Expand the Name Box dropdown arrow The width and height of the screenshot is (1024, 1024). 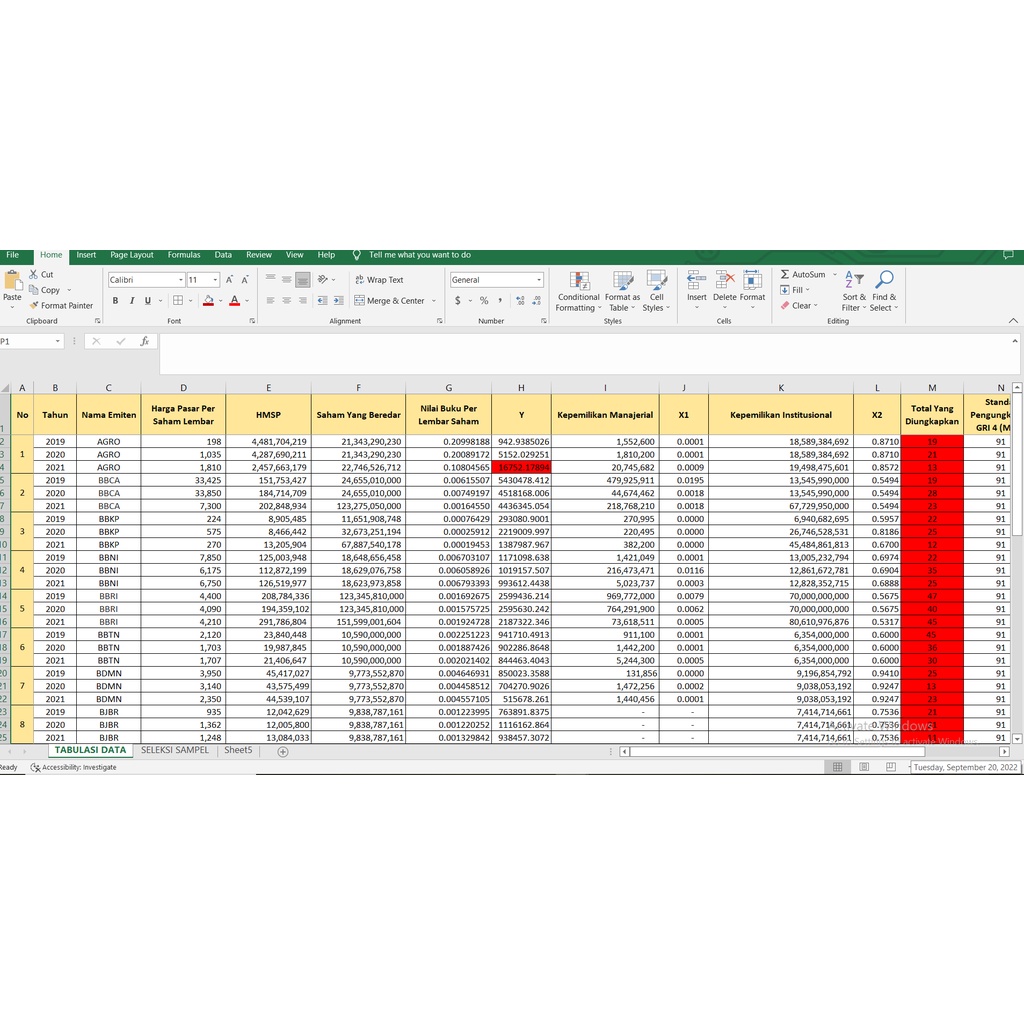pyautogui.click(x=58, y=341)
